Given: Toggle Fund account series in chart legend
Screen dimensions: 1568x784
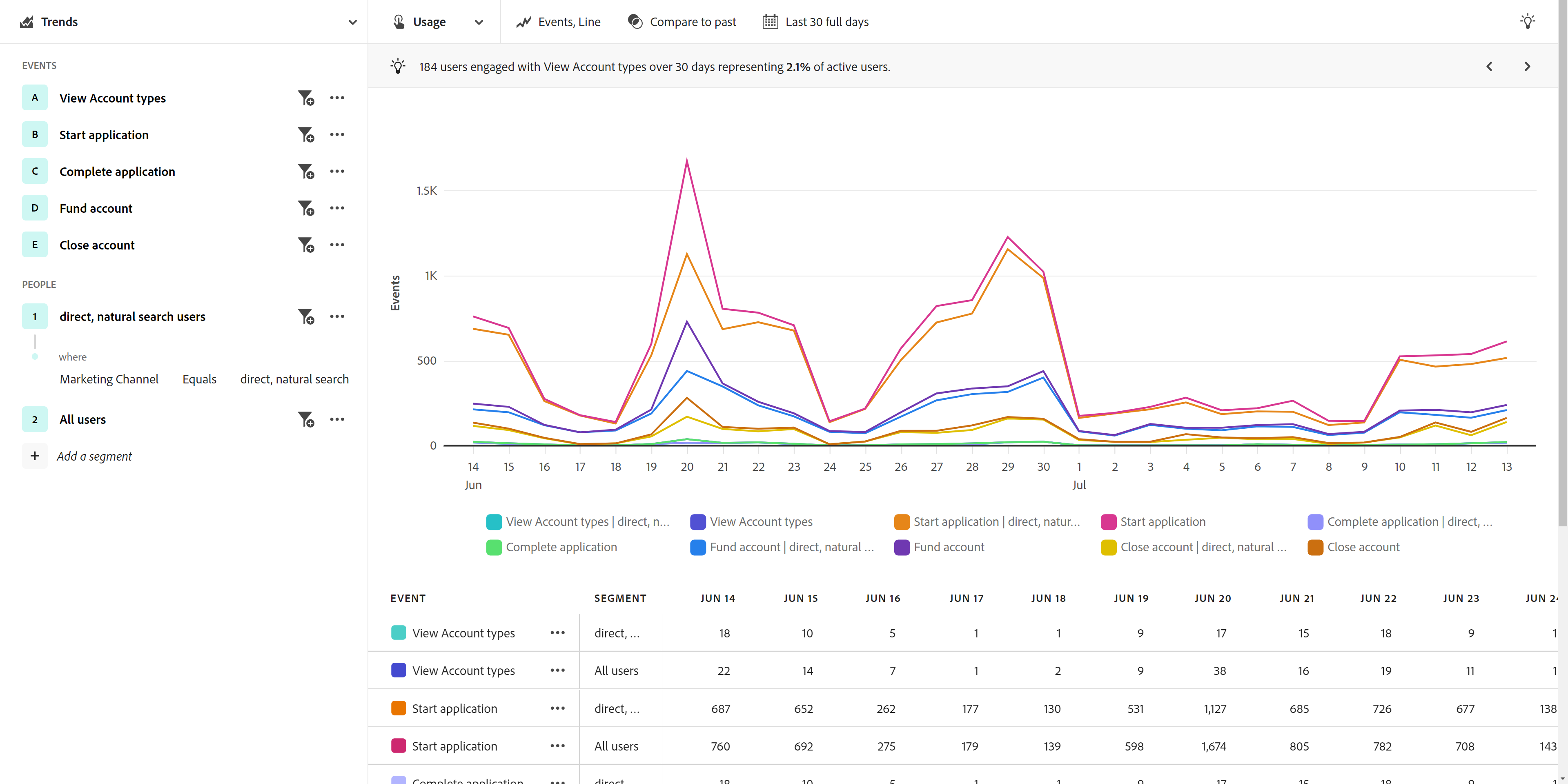Looking at the screenshot, I should (948, 547).
